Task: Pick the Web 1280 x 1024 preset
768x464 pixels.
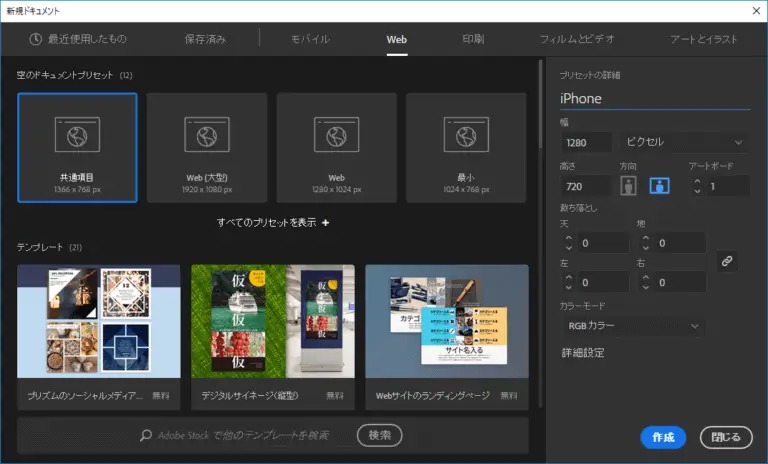Action: tap(336, 147)
